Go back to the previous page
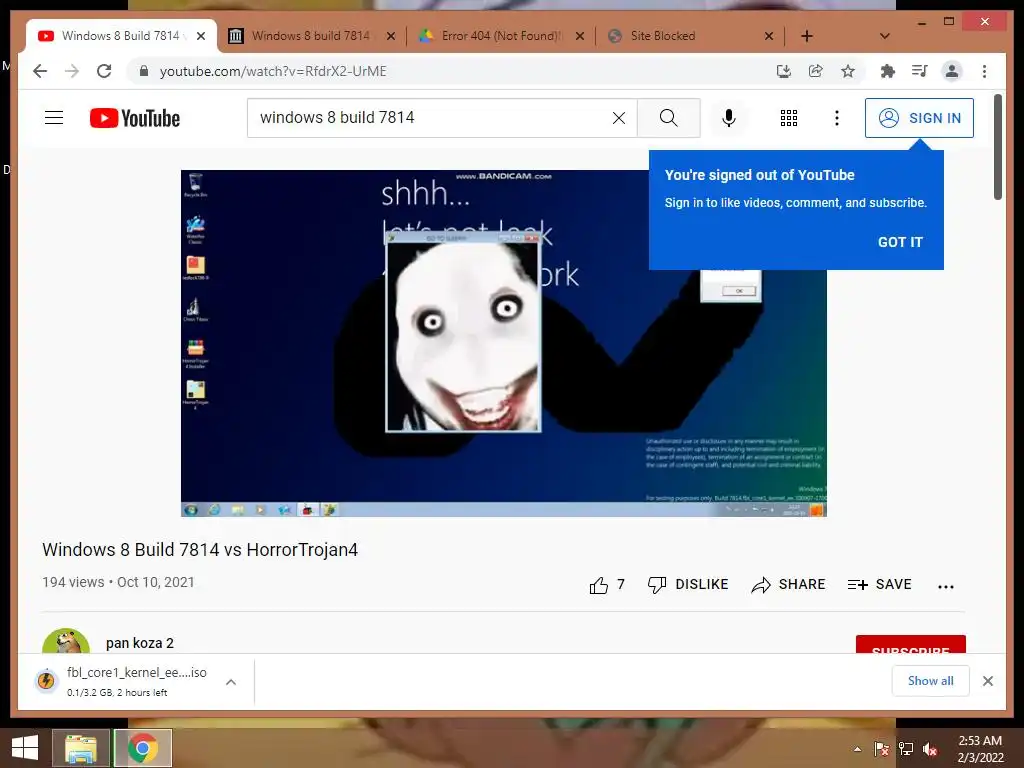This screenshot has height=768, width=1024. click(x=40, y=71)
